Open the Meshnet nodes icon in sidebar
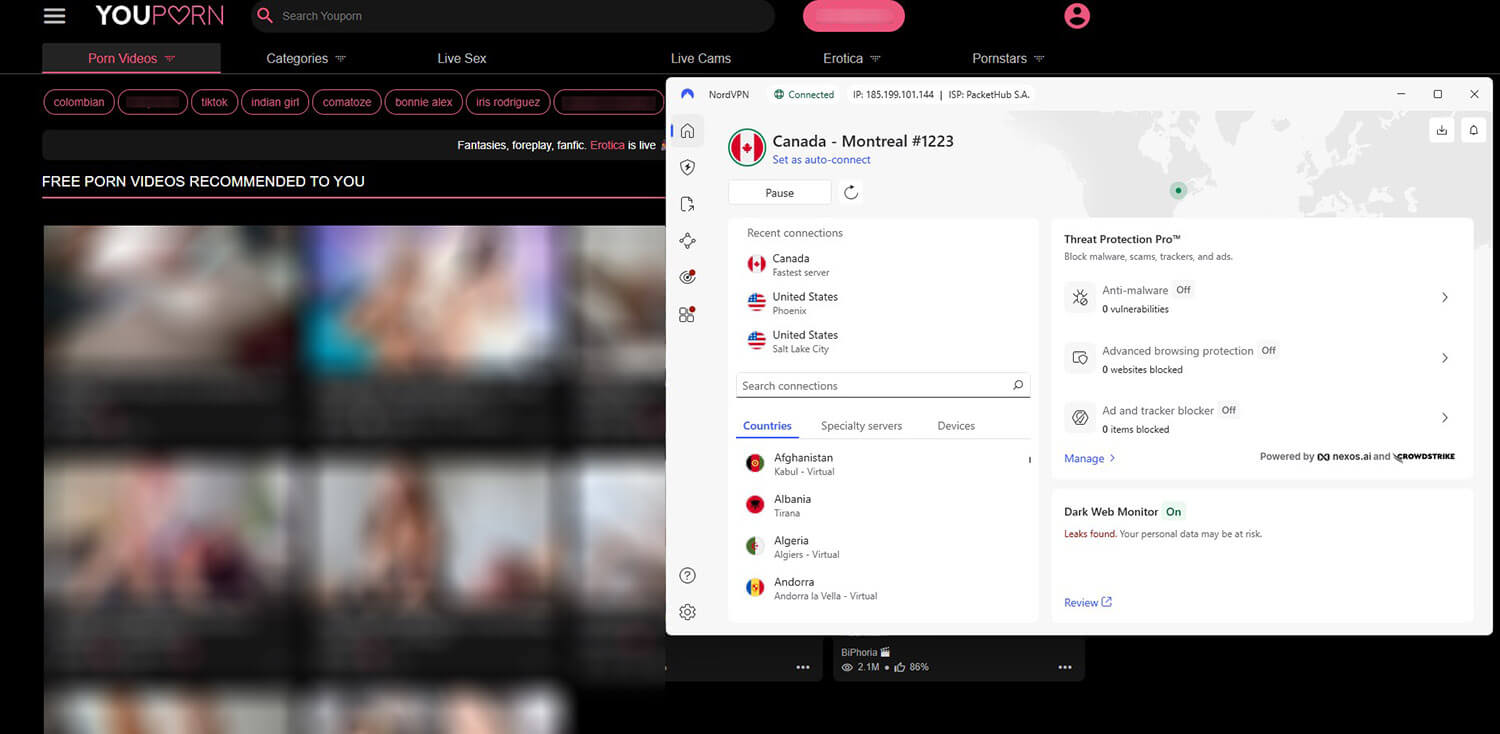 coord(687,240)
